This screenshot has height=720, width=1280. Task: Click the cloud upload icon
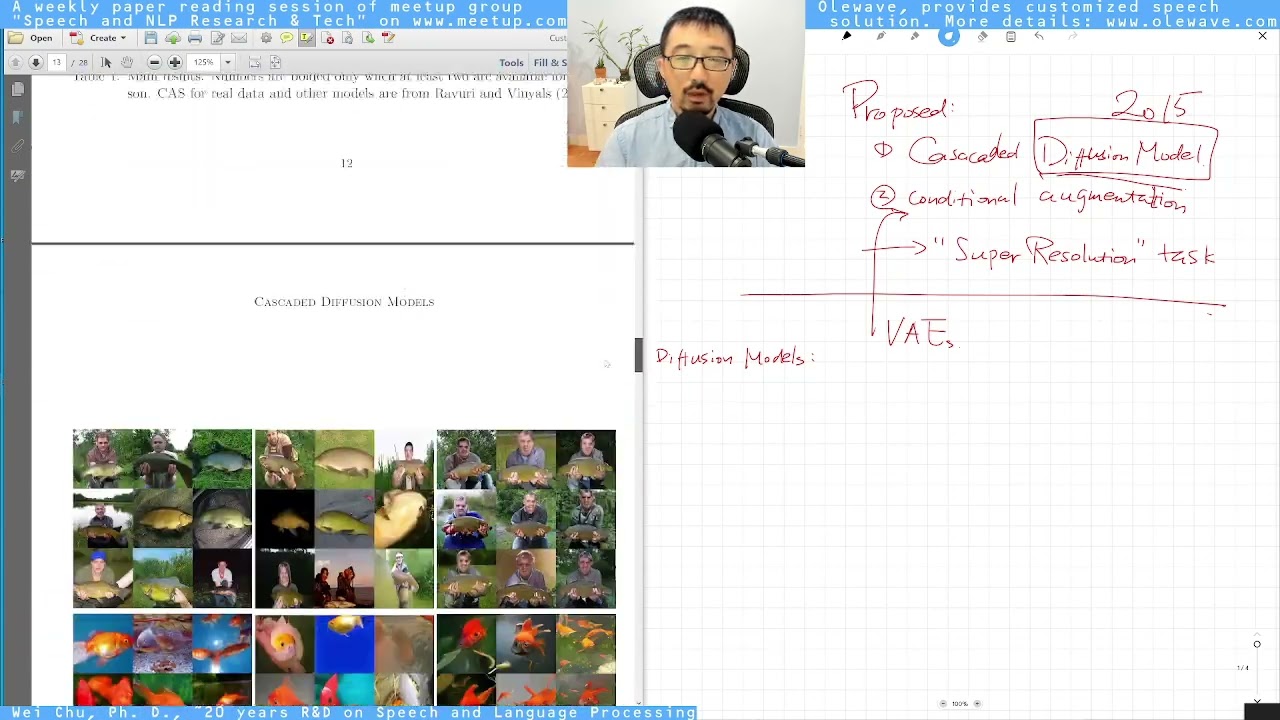pyautogui.click(x=172, y=38)
